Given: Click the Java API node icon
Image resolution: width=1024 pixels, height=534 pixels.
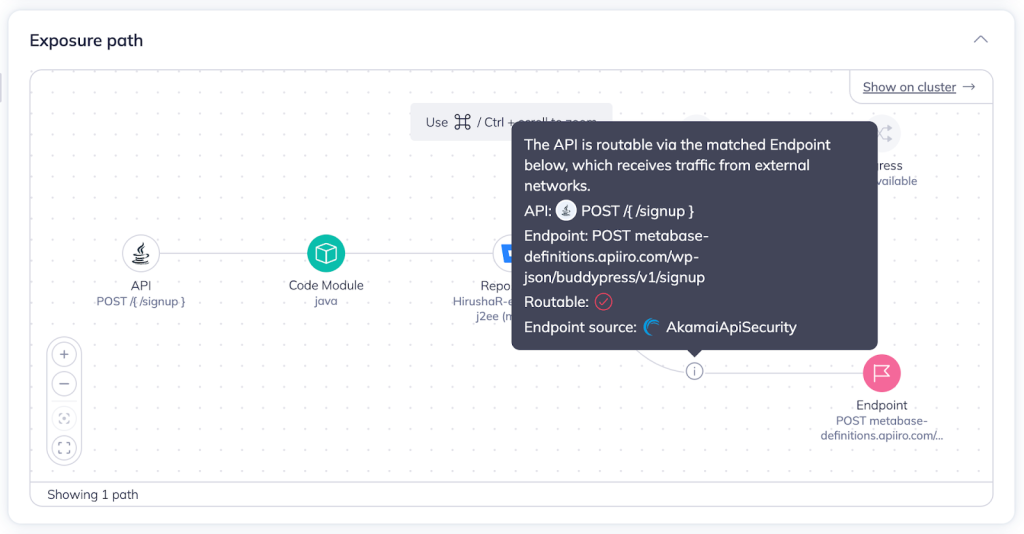Looking at the screenshot, I should click(x=141, y=253).
